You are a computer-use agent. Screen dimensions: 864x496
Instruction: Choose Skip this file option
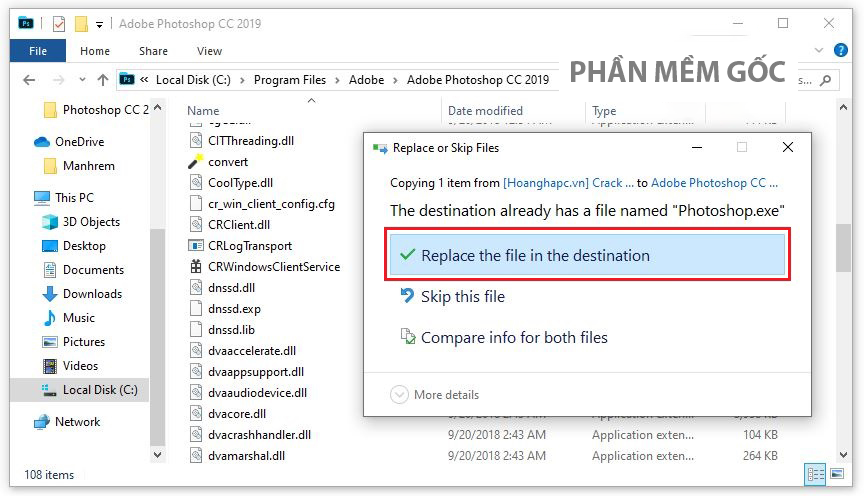(462, 296)
